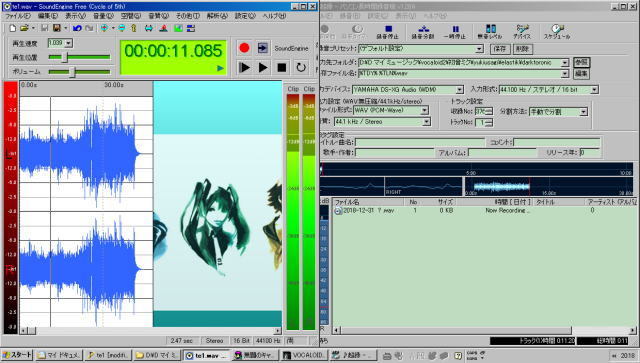Click the black square stop button

pos(282,67)
